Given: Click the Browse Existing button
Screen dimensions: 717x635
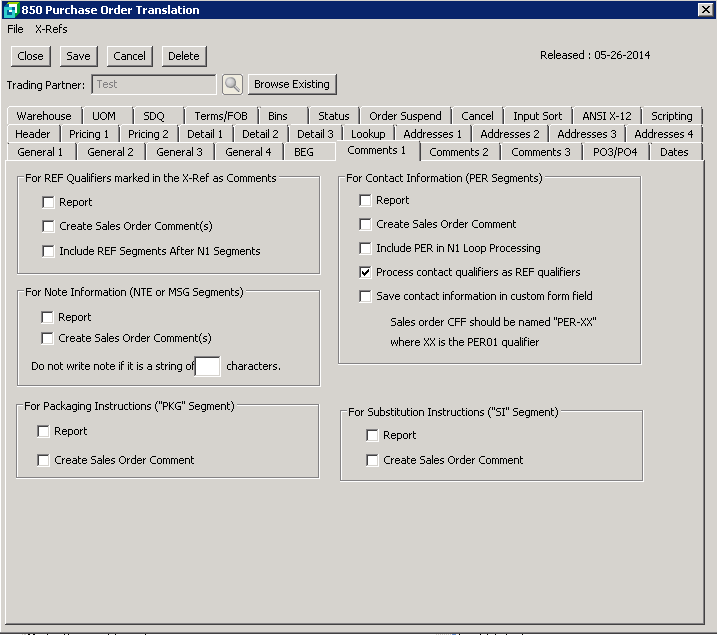Looking at the screenshot, I should (x=291, y=85).
